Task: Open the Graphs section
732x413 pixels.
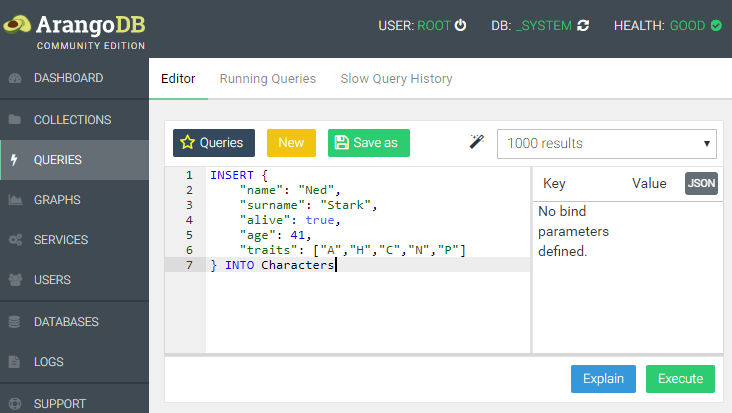Action: pyautogui.click(x=57, y=200)
